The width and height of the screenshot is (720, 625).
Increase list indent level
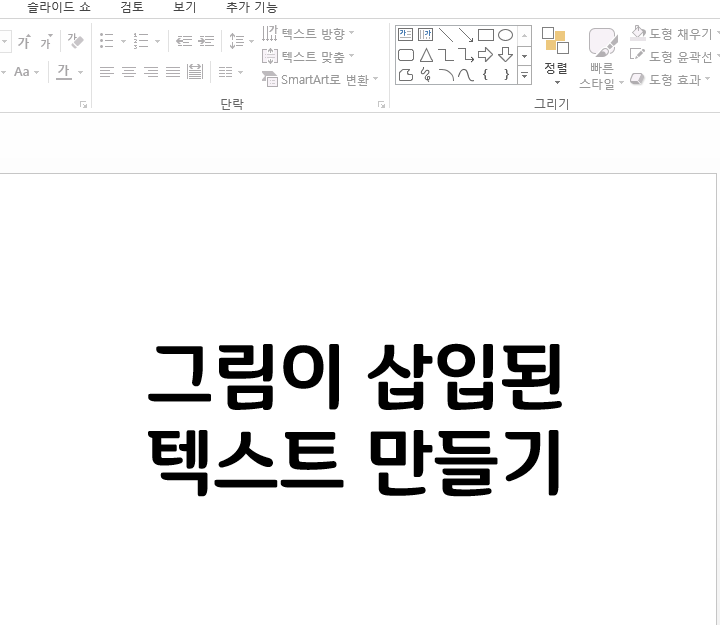[206, 41]
